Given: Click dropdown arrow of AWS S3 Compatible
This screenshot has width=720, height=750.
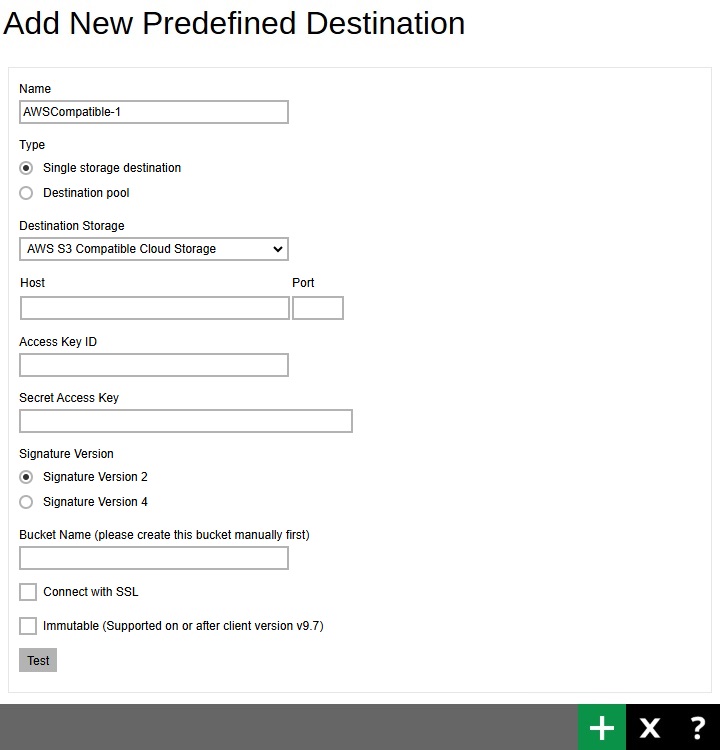Looking at the screenshot, I should click(x=277, y=249).
